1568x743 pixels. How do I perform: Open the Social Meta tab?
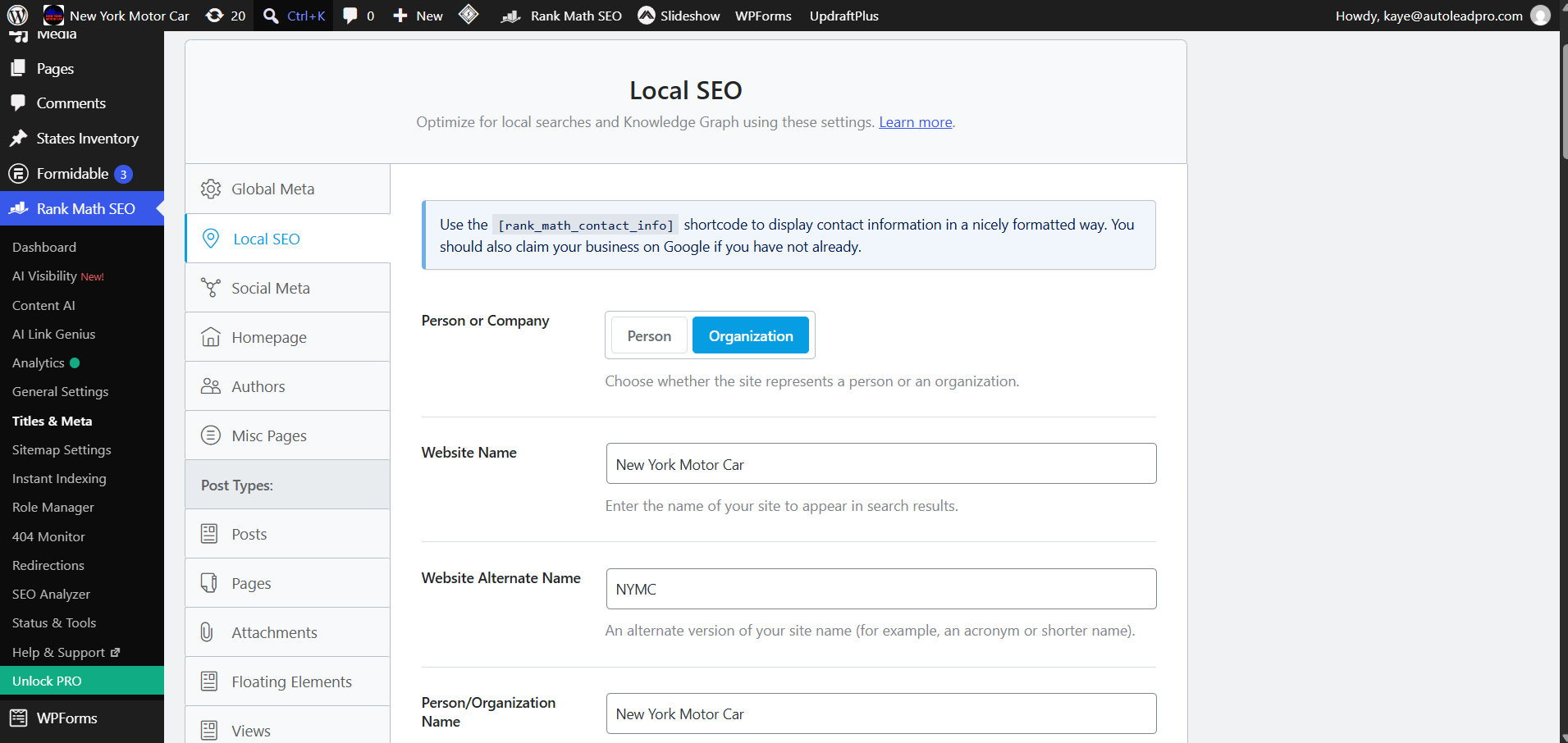click(x=288, y=288)
